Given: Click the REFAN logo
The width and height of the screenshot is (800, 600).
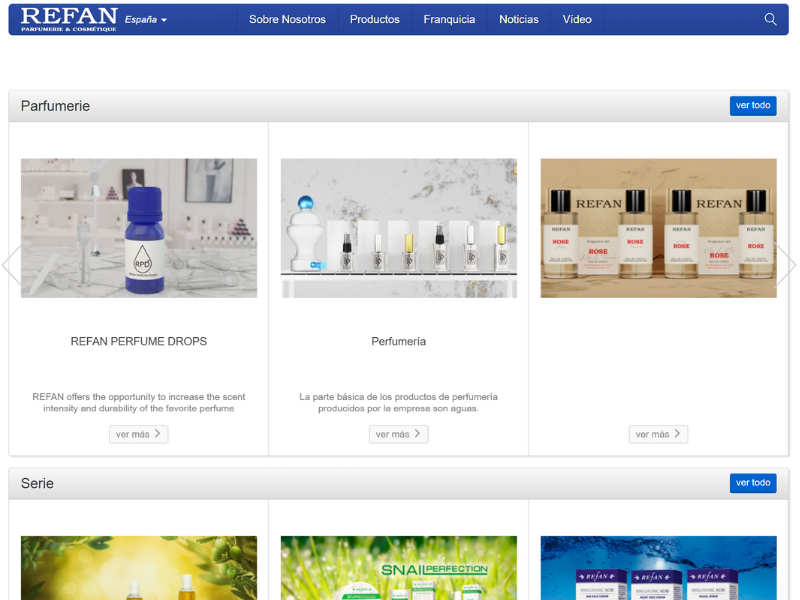Looking at the screenshot, I should 69,19.
